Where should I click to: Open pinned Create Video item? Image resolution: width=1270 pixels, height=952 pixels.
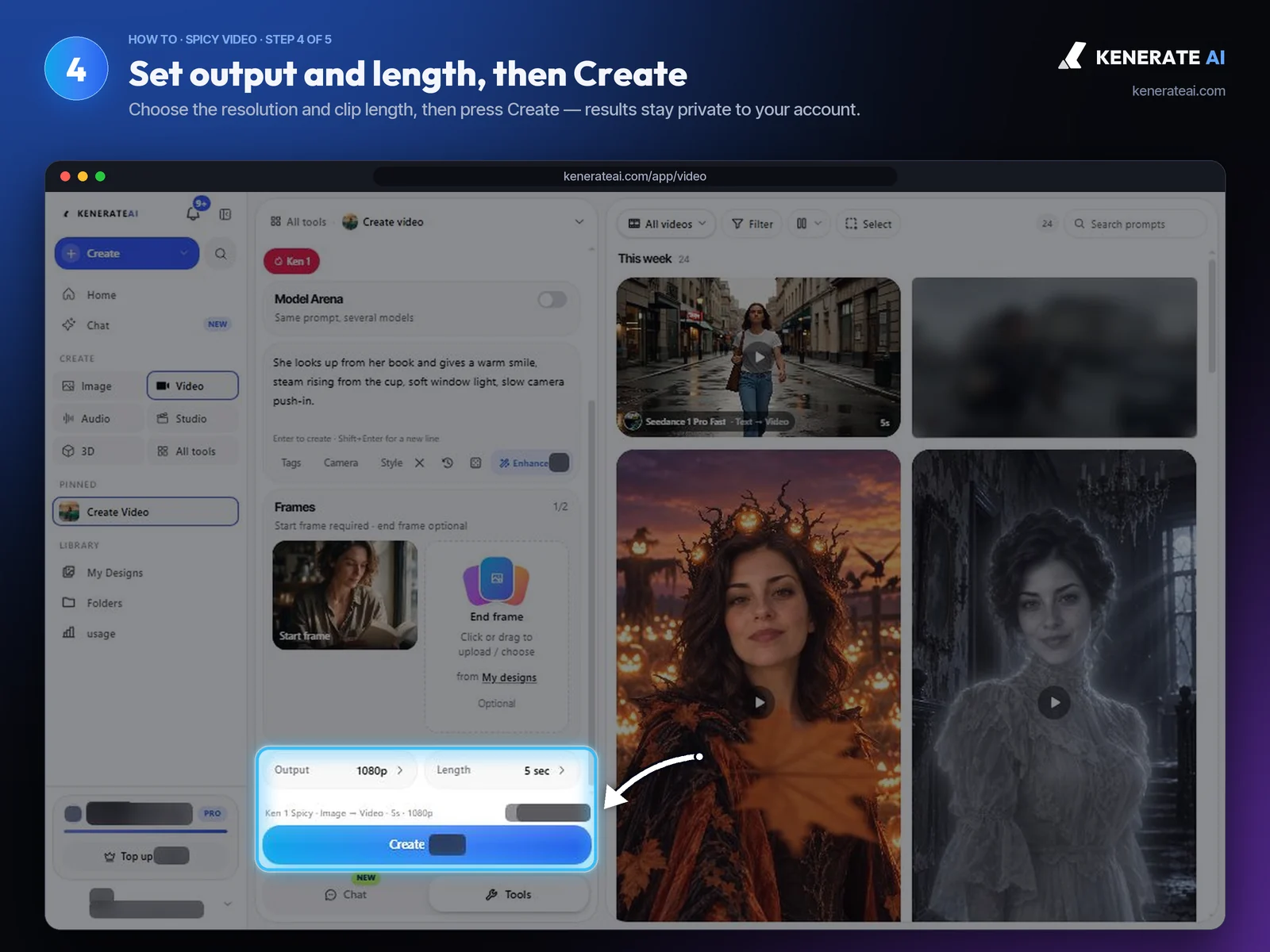tap(146, 512)
